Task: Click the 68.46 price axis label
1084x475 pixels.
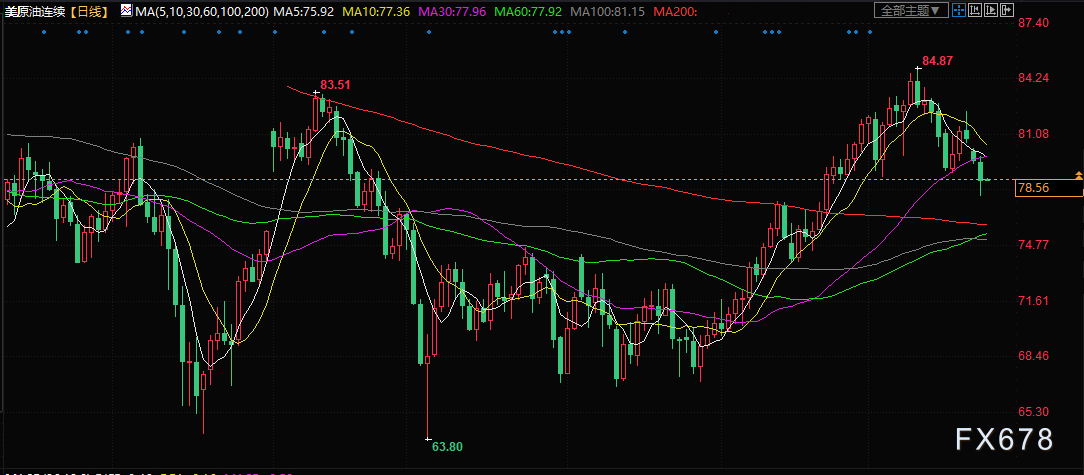Action: pos(1034,356)
